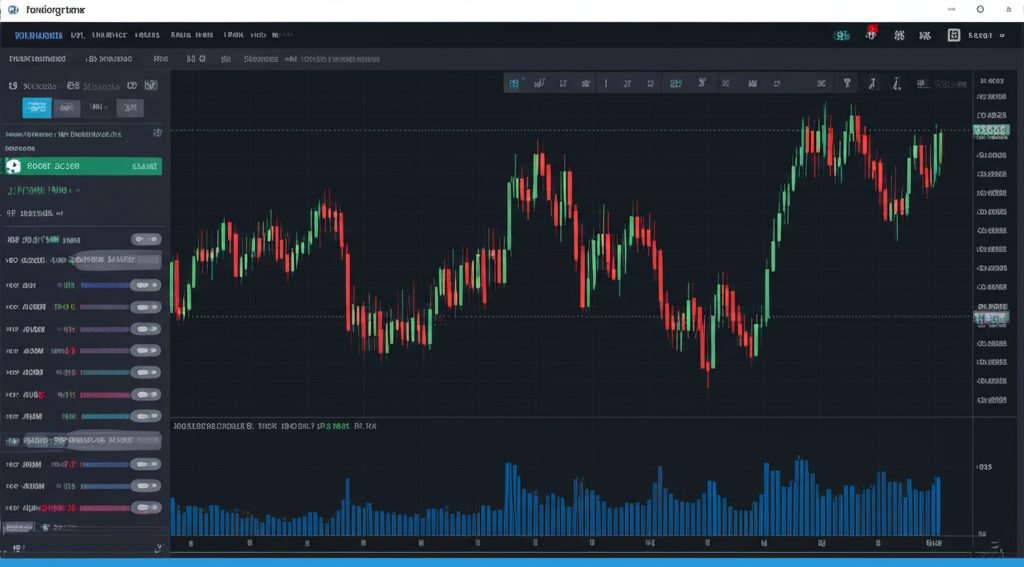
Task: Select the highlighted first chart toolbar icon
Action: [514, 84]
